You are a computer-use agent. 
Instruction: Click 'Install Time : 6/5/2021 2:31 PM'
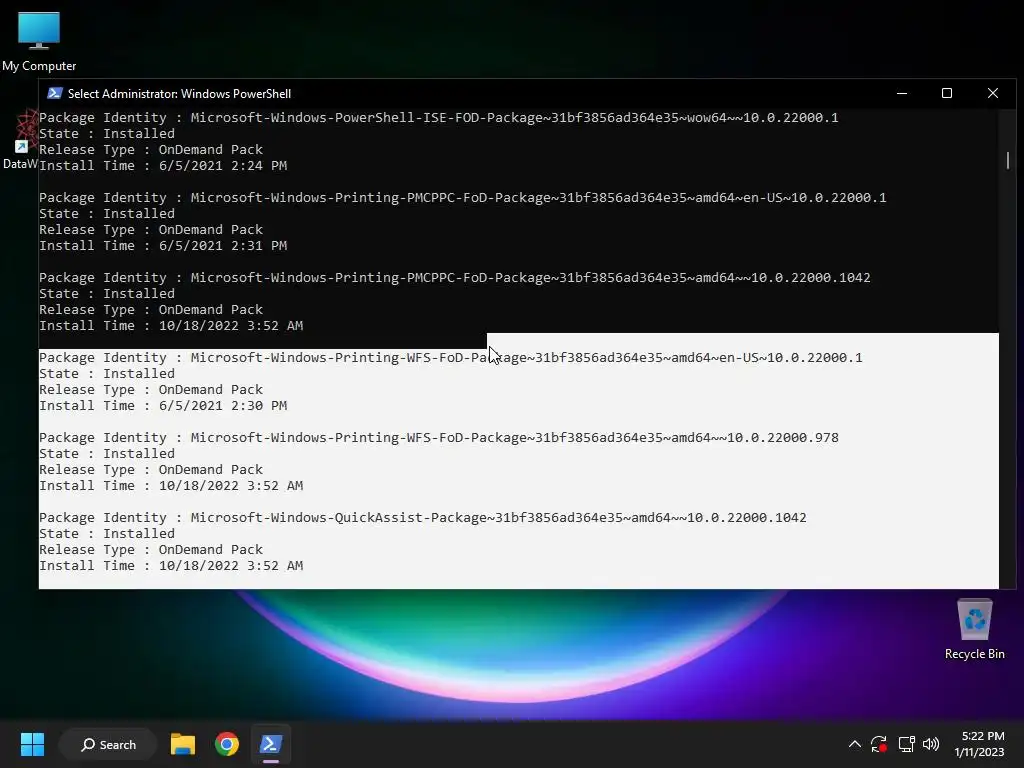pyautogui.click(x=163, y=246)
